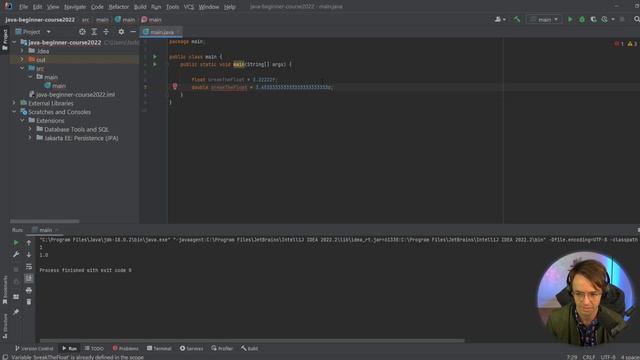Click the Debug bug icon in top toolbar
Image resolution: width=640 pixels, height=360 pixels.
tap(582, 19)
